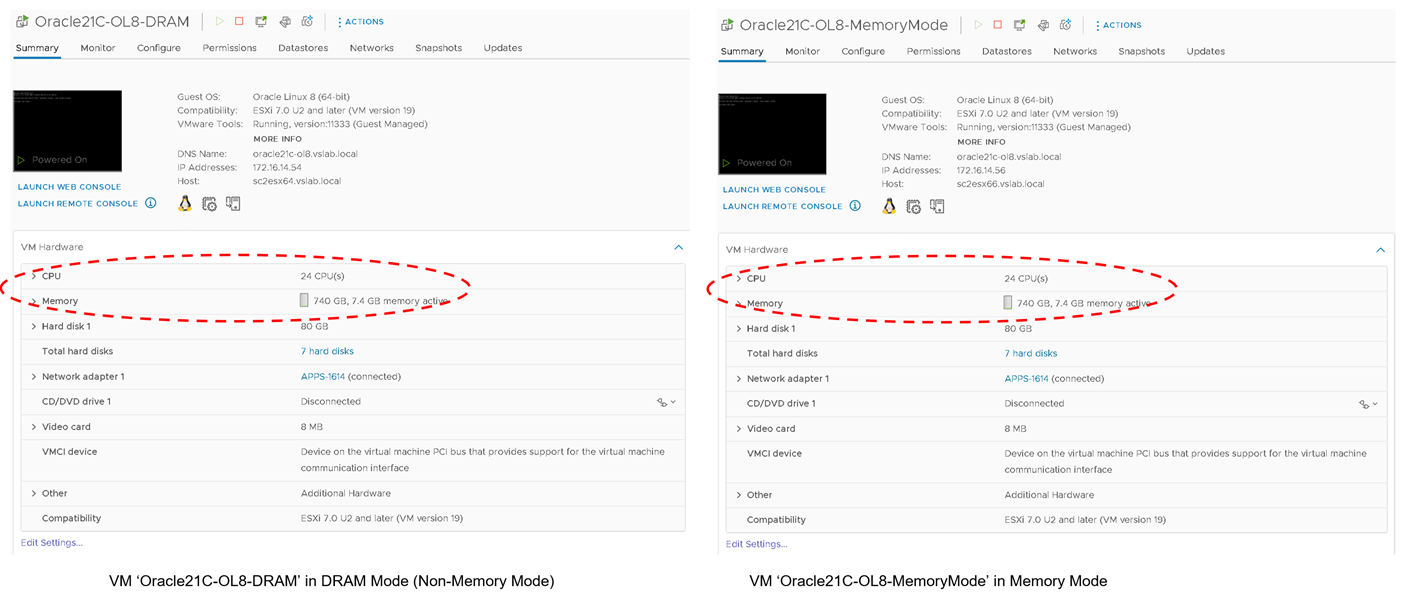Screen dimensions: 1402x598
Task: Collapse VM Hardware panel in DRAM VM
Action: point(679,247)
